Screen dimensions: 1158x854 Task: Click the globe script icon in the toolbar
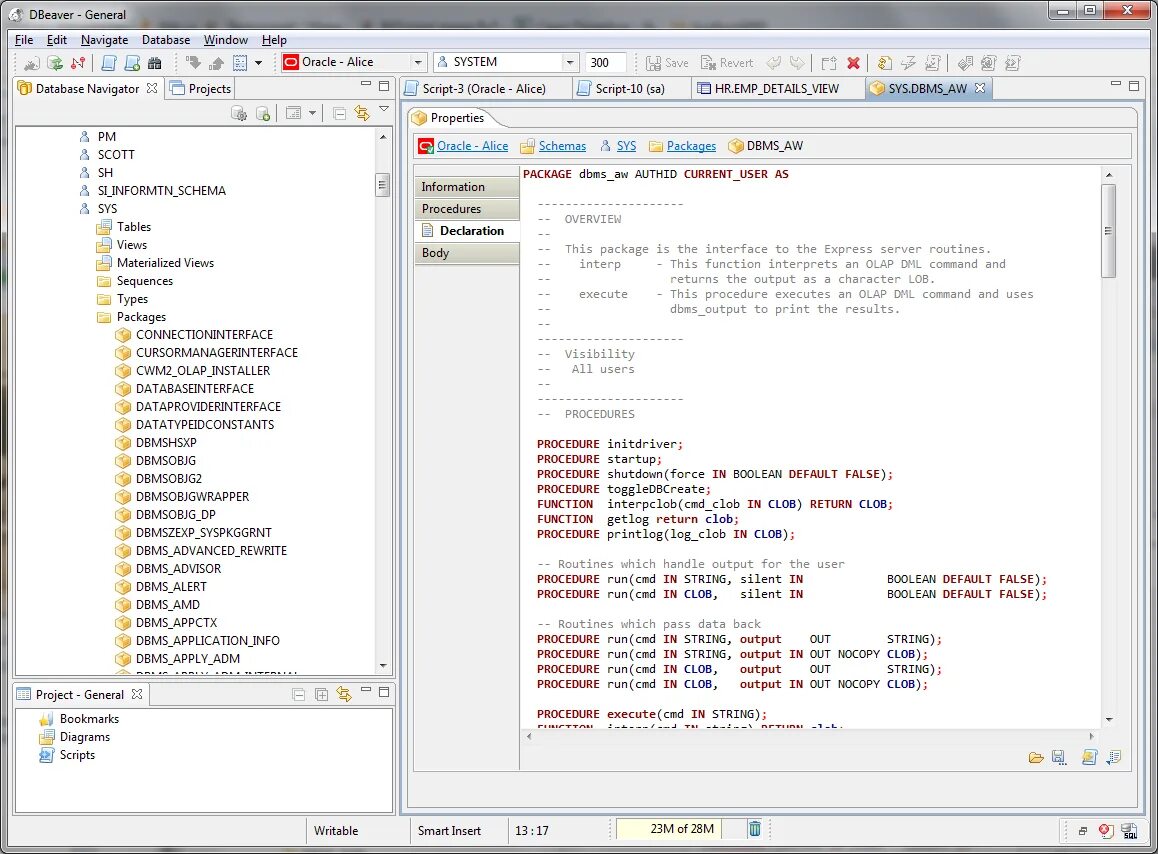coord(989,63)
